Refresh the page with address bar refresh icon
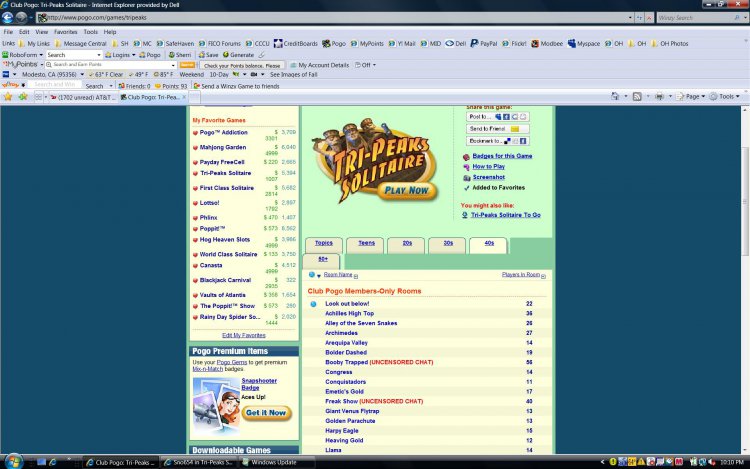Viewport: 750px width, 469px height. click(640, 18)
